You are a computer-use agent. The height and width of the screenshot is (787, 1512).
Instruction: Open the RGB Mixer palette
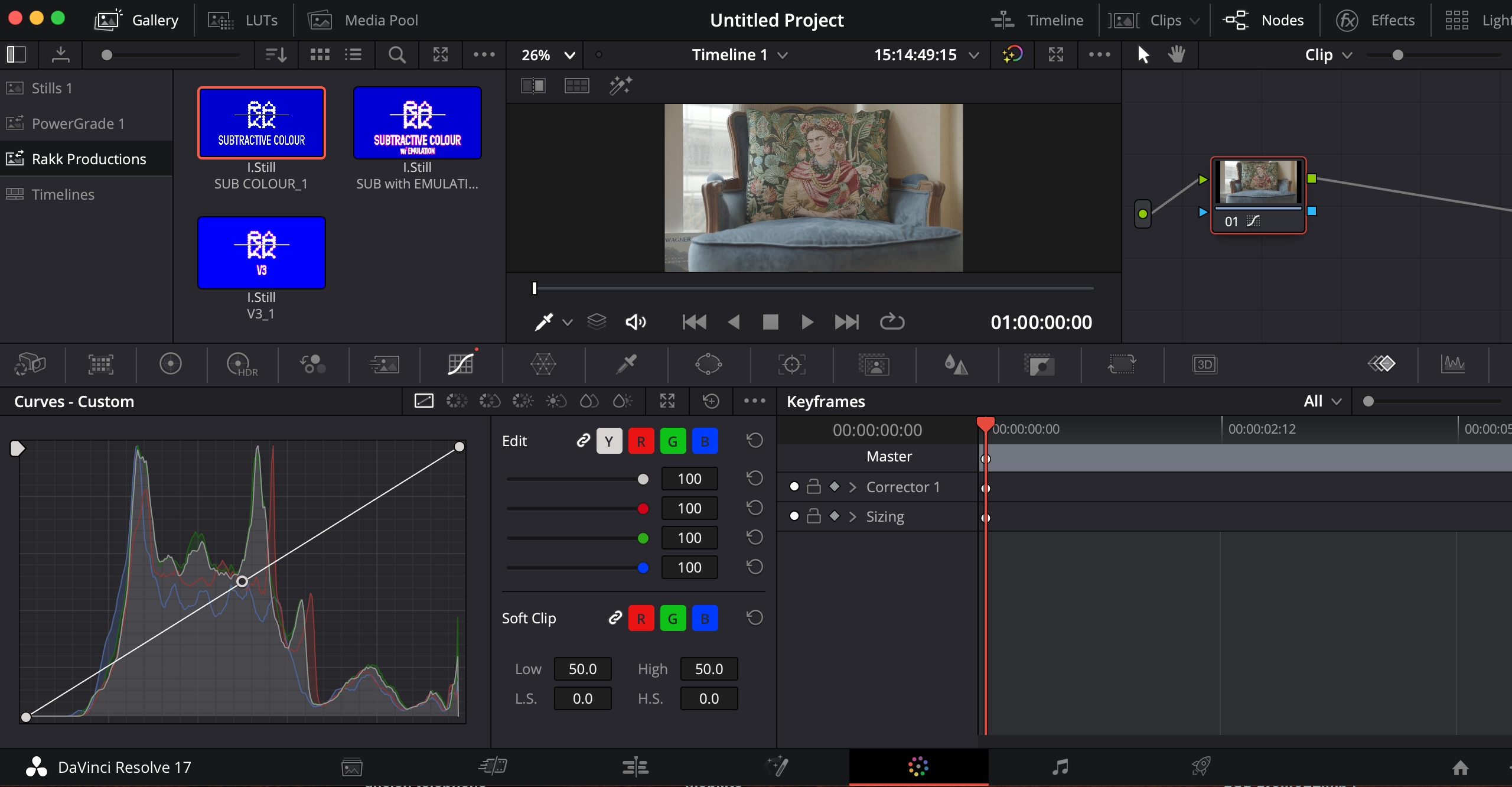(312, 364)
